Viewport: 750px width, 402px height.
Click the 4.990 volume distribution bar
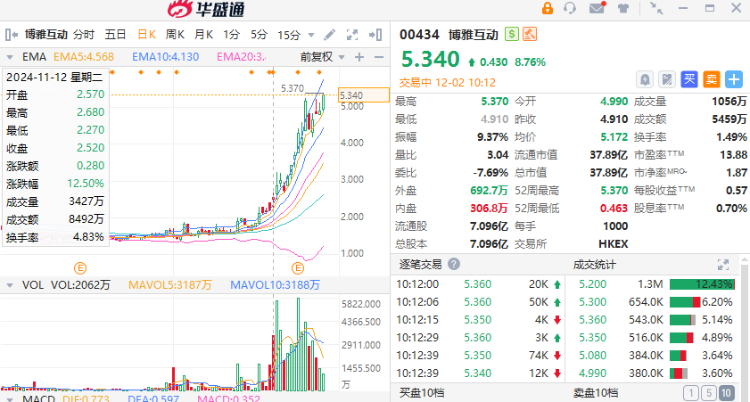tap(679, 373)
